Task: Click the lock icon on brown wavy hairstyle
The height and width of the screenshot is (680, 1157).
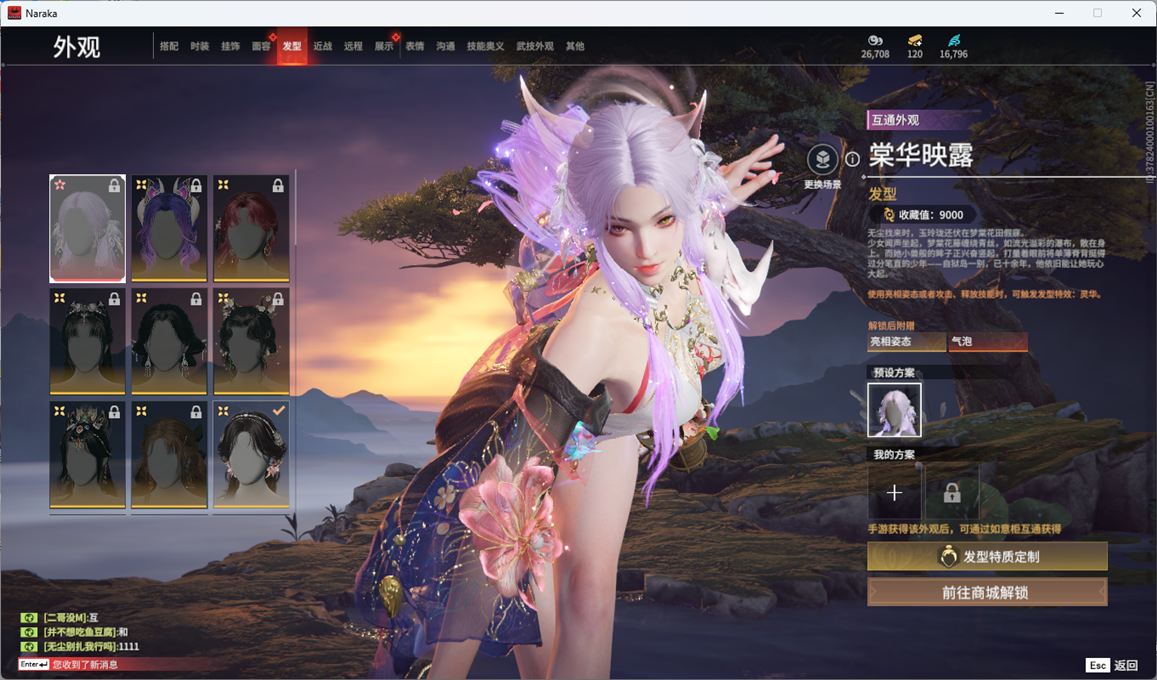Action: pyautogui.click(x=196, y=412)
